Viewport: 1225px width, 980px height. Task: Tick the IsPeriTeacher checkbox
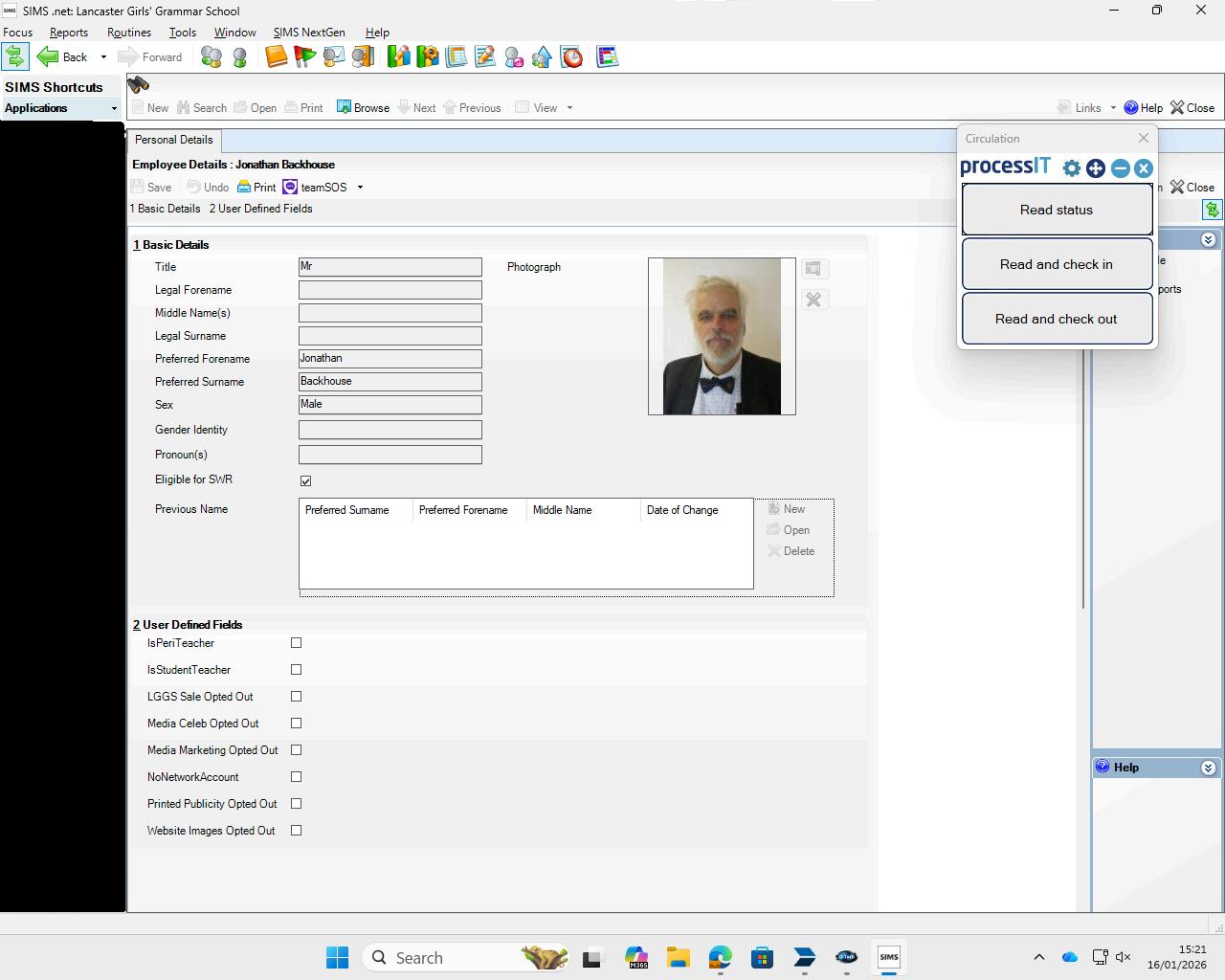(x=296, y=643)
